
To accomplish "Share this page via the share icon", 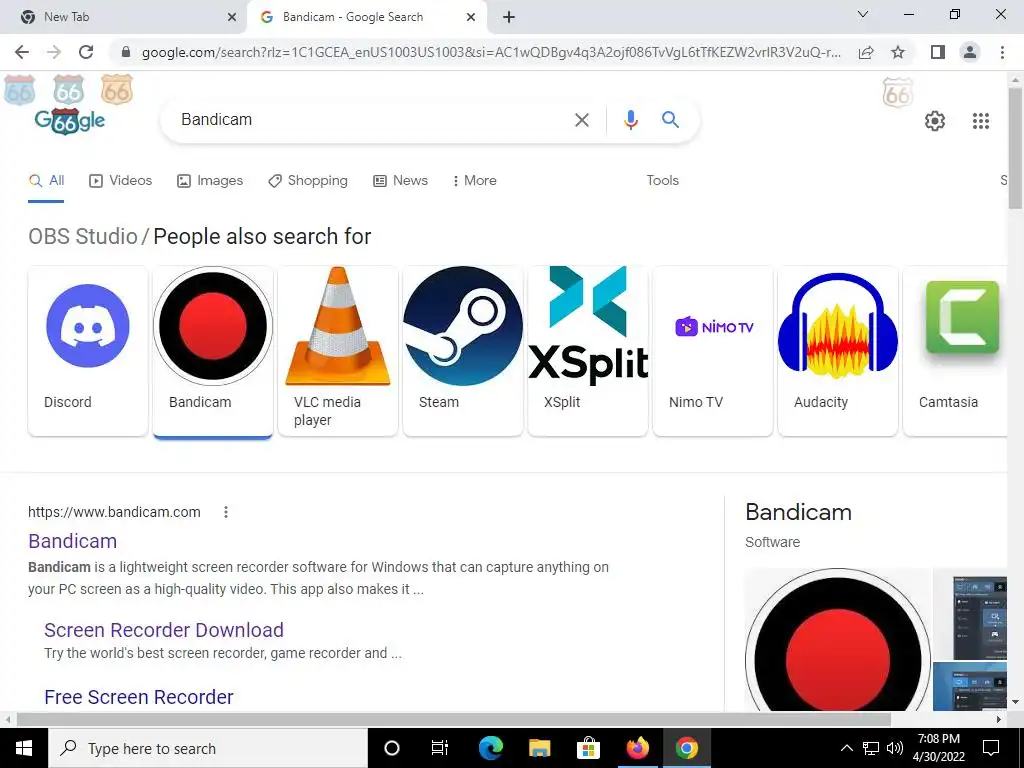I will 866,52.
